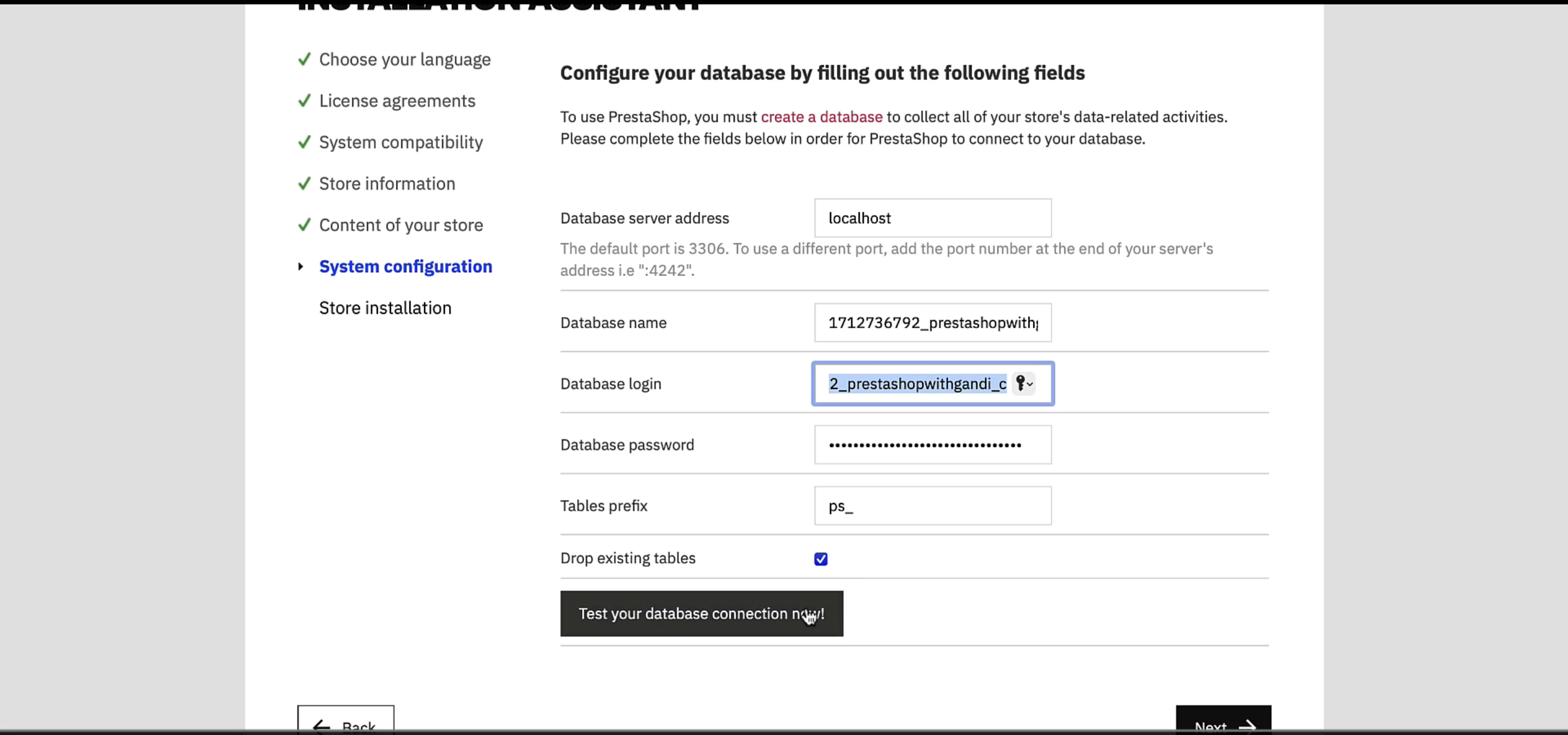Click the arrow marker beside System configuration

[x=301, y=266]
